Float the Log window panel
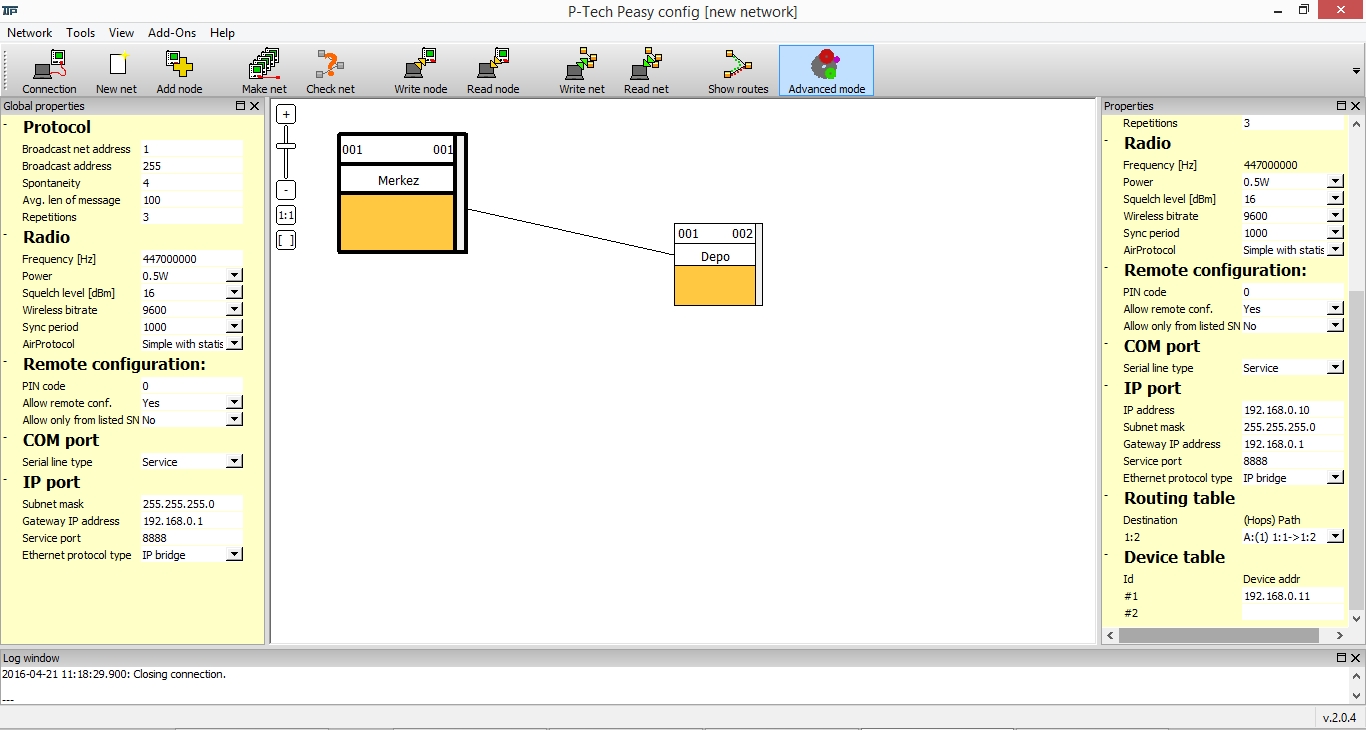 (x=1342, y=658)
